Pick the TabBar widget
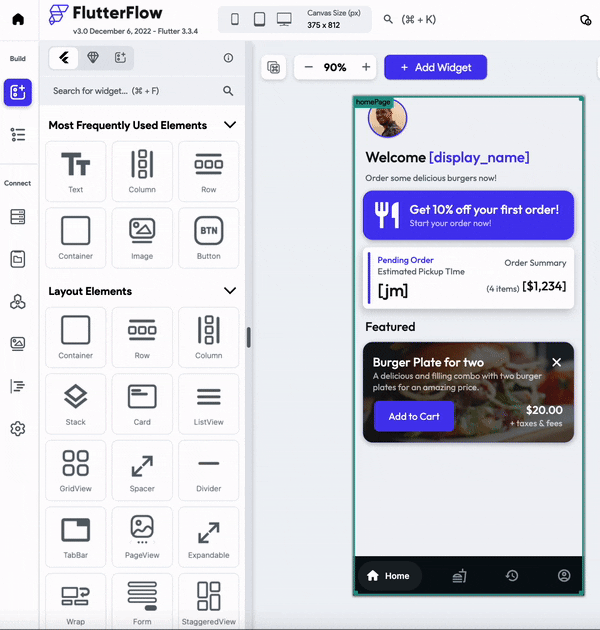Screen dimensions: 600x630 pyautogui.click(x=76, y=537)
